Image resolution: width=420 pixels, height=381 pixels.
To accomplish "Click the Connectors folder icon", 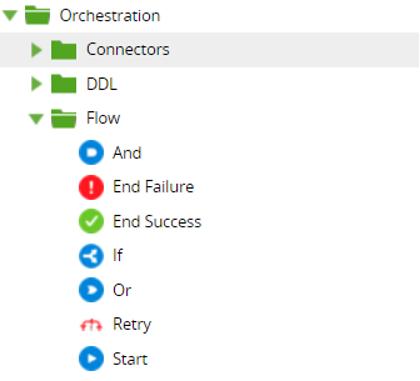I will point(64,50).
